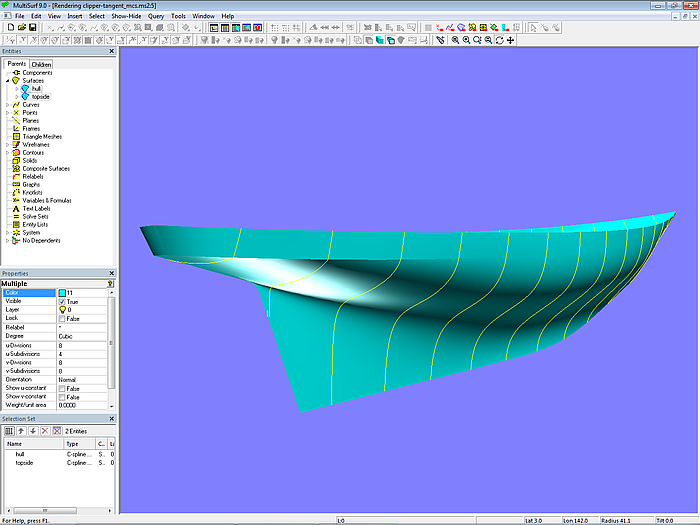Click the Pan crosshair arrows icon
The width and height of the screenshot is (700, 525).
pos(512,40)
